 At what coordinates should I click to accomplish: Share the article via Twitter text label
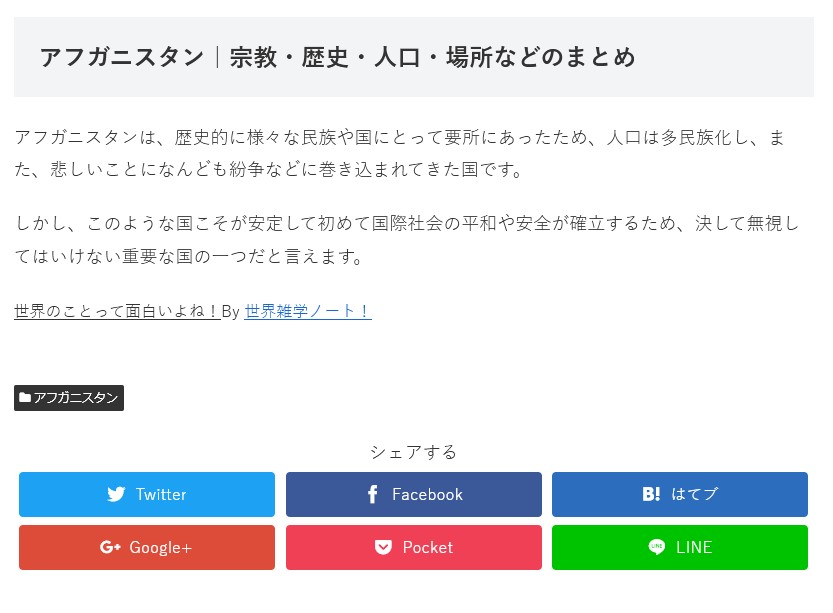point(161,494)
